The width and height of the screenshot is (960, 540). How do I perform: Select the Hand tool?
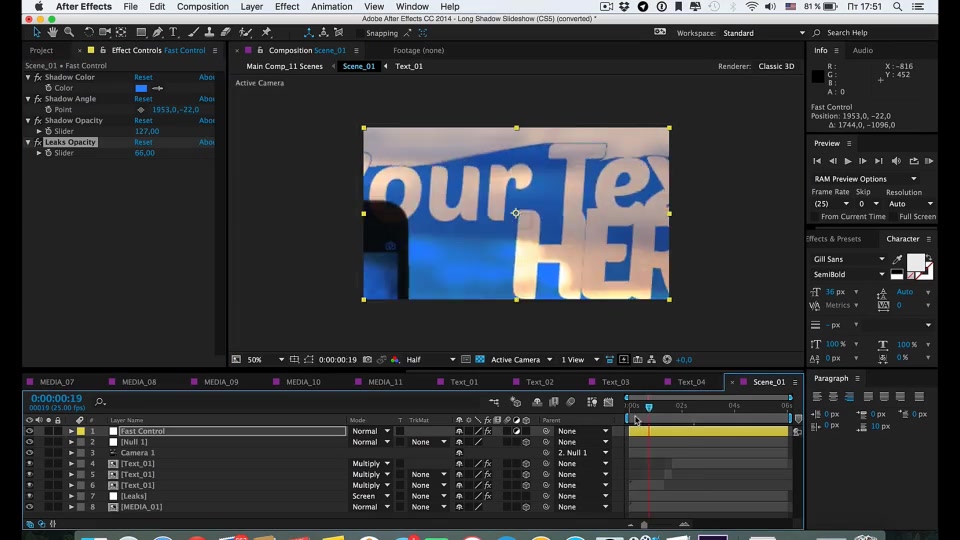tap(53, 32)
